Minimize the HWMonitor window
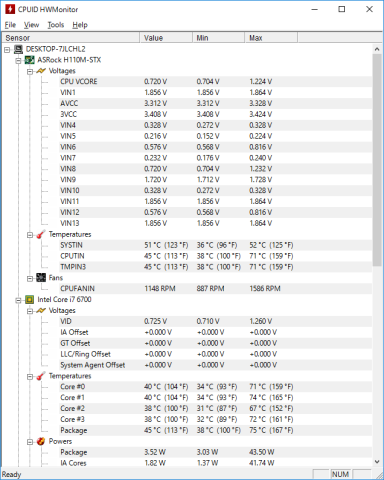The width and height of the screenshot is (384, 480). click(x=314, y=9)
